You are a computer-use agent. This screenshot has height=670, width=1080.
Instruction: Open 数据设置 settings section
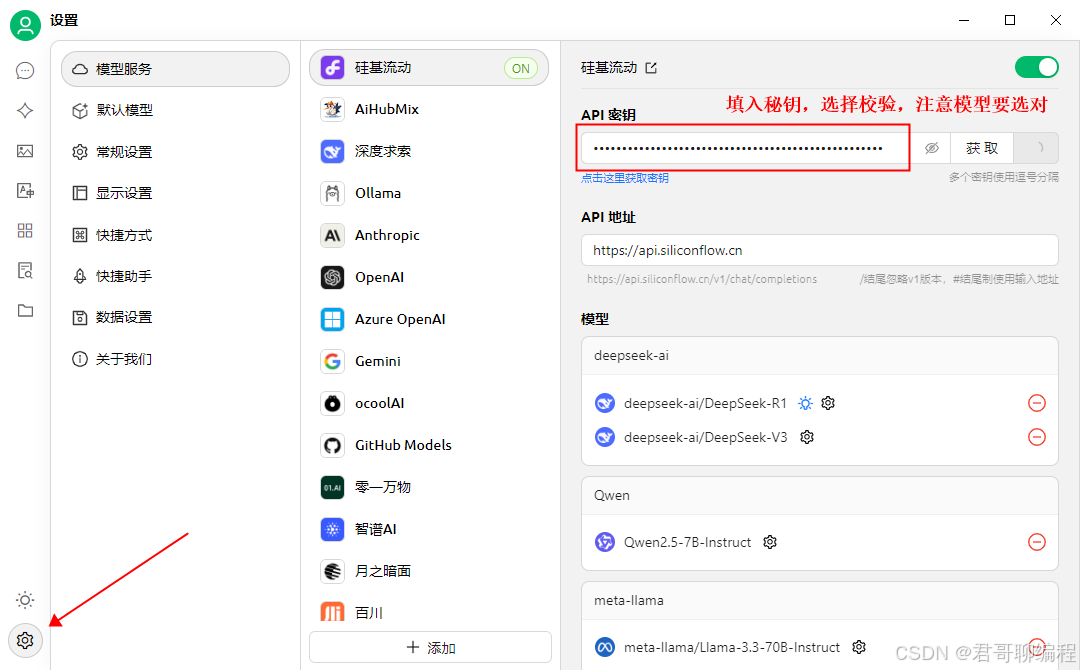[176, 317]
